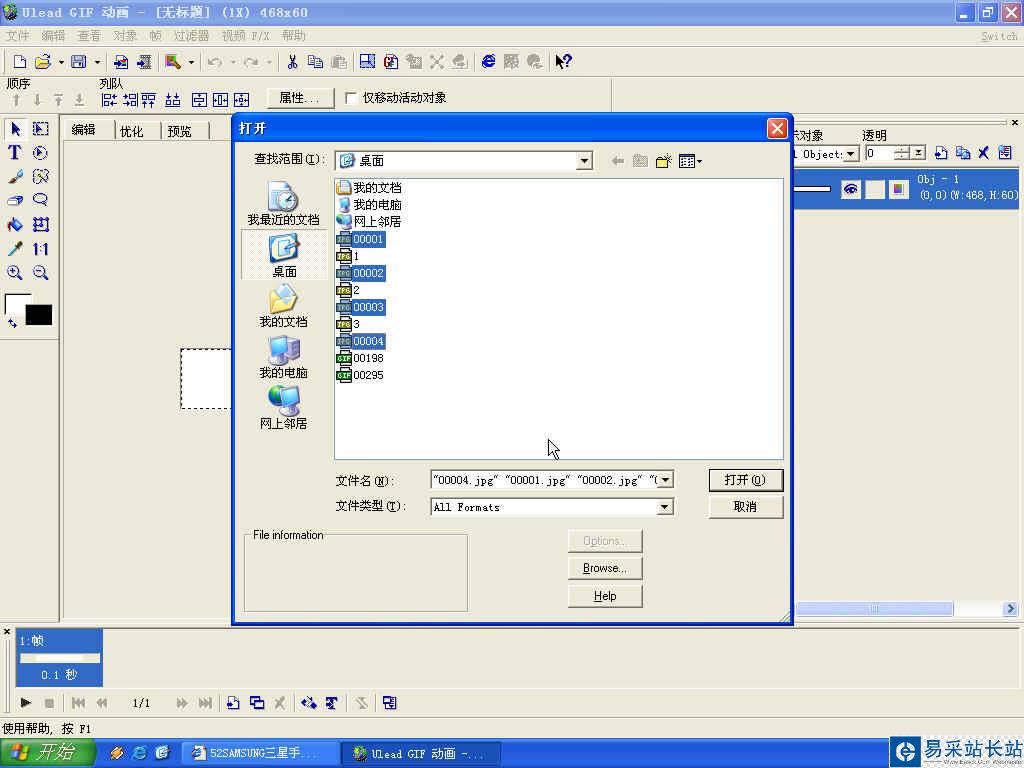Click the Browse... button

tap(605, 568)
